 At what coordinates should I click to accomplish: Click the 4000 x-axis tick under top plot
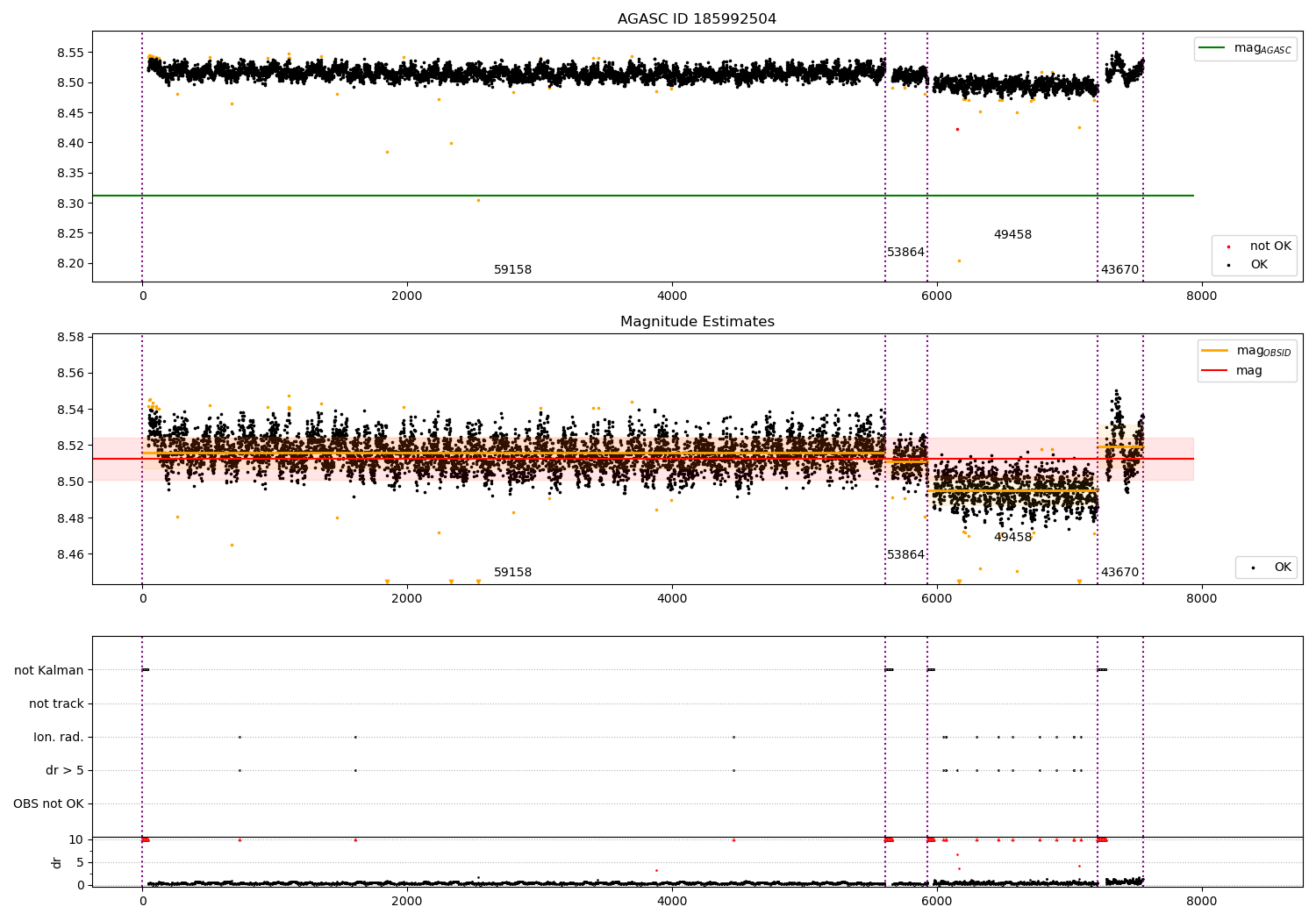tap(672, 296)
